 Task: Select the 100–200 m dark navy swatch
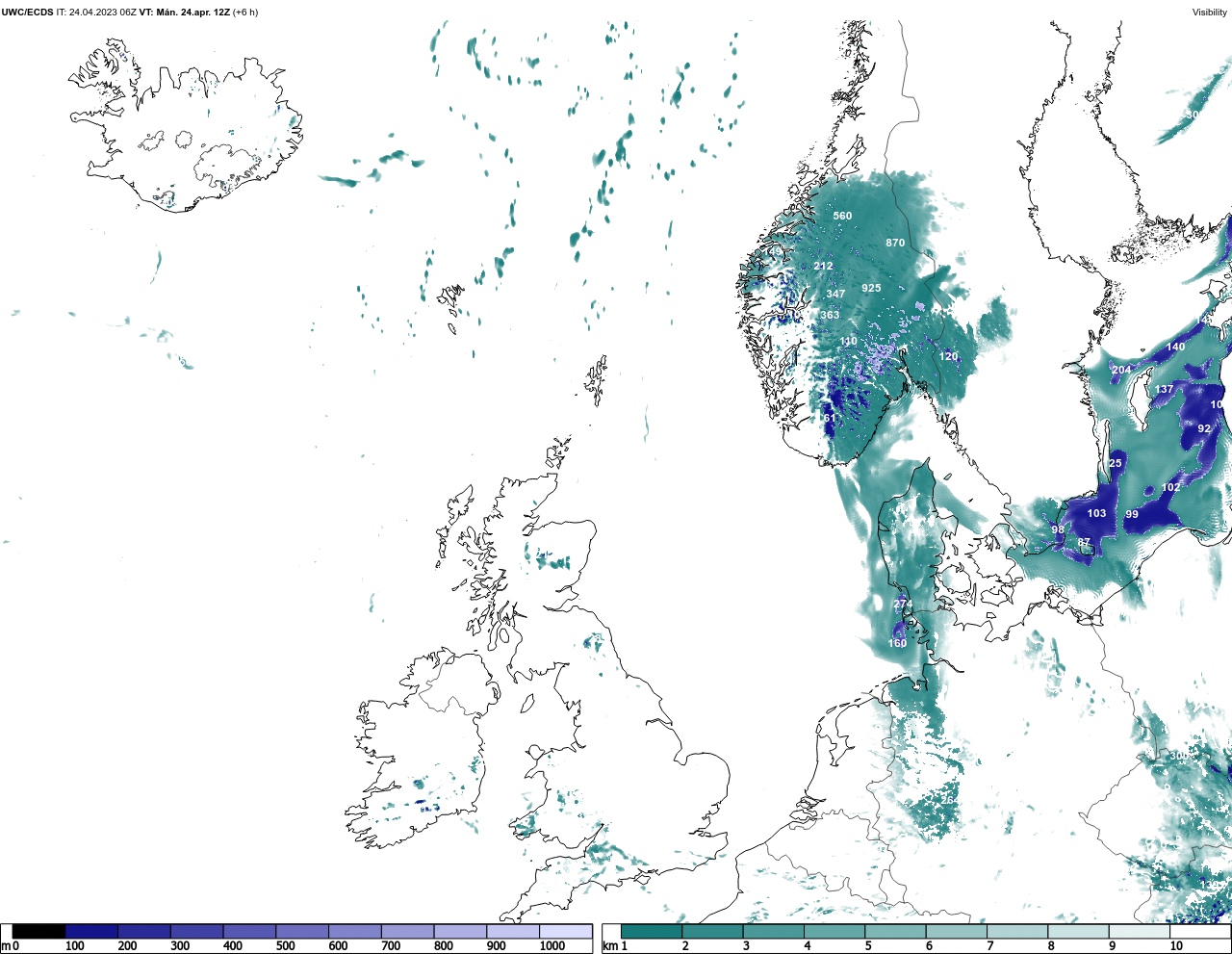coord(91,932)
